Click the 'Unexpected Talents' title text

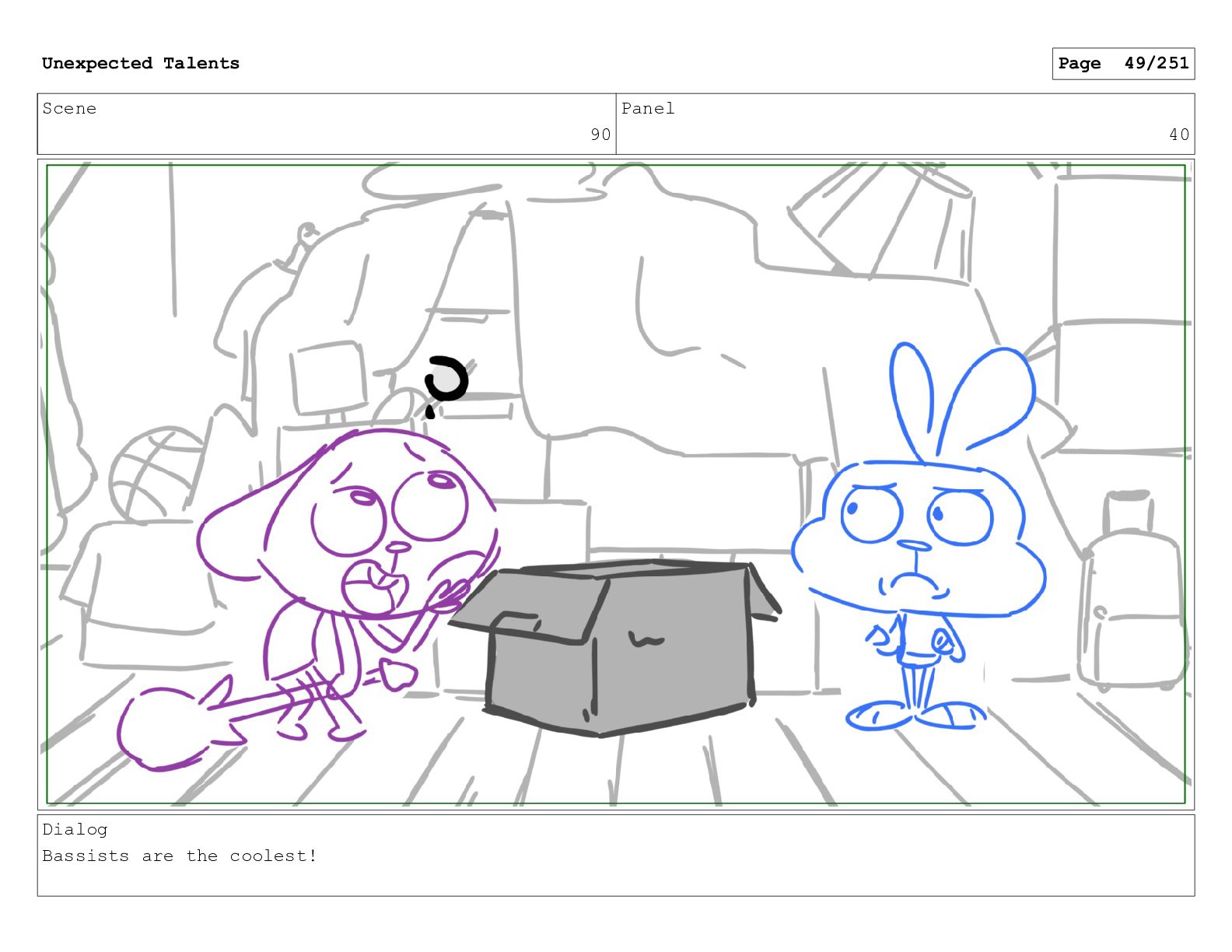[141, 63]
